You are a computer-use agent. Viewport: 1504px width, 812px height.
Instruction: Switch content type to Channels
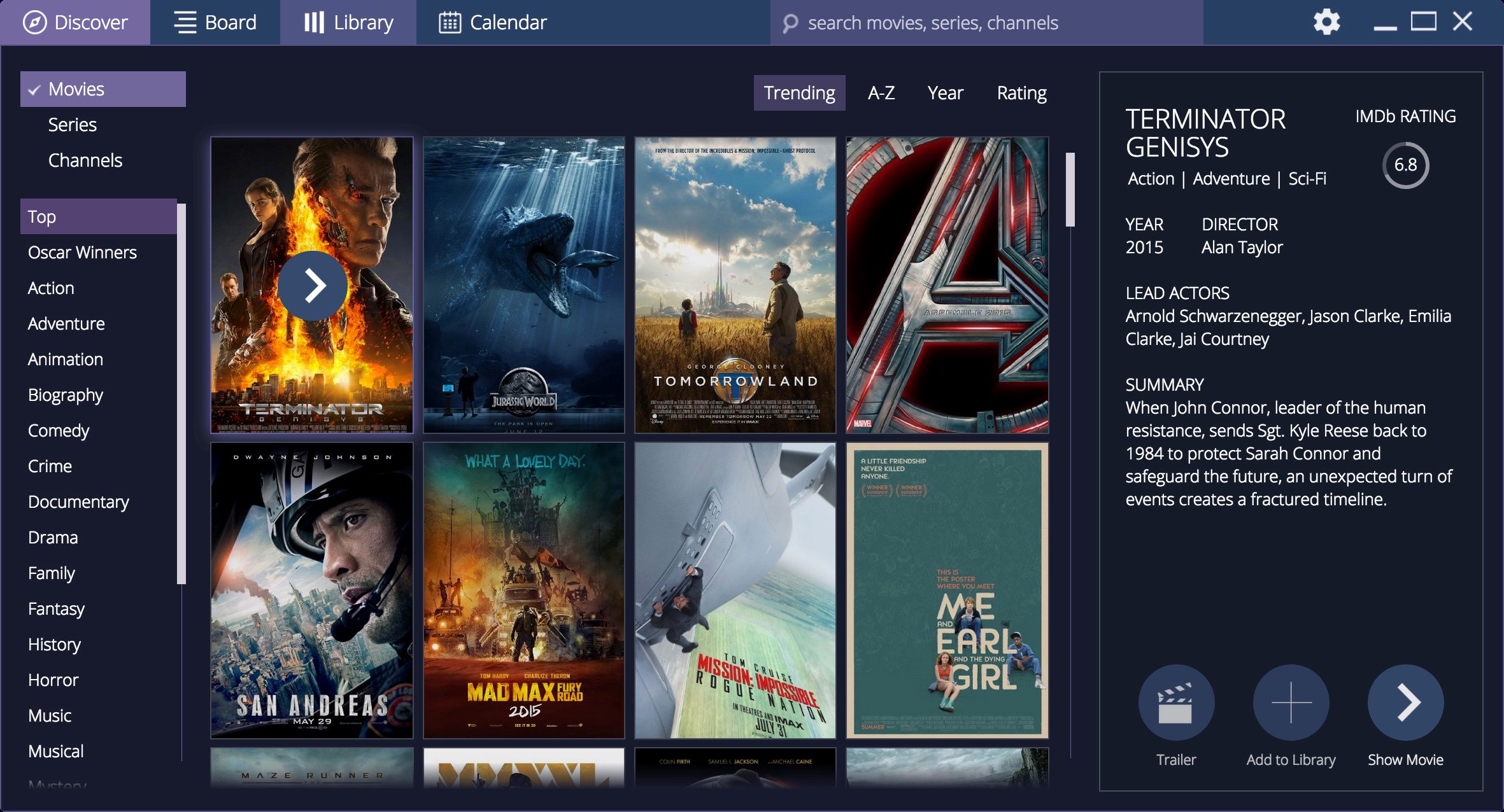coord(85,160)
